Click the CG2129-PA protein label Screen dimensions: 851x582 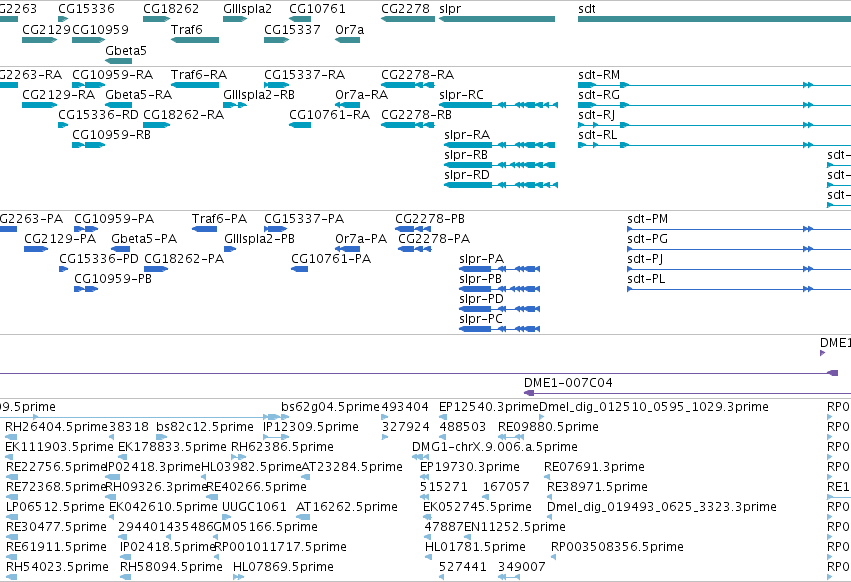(60, 239)
